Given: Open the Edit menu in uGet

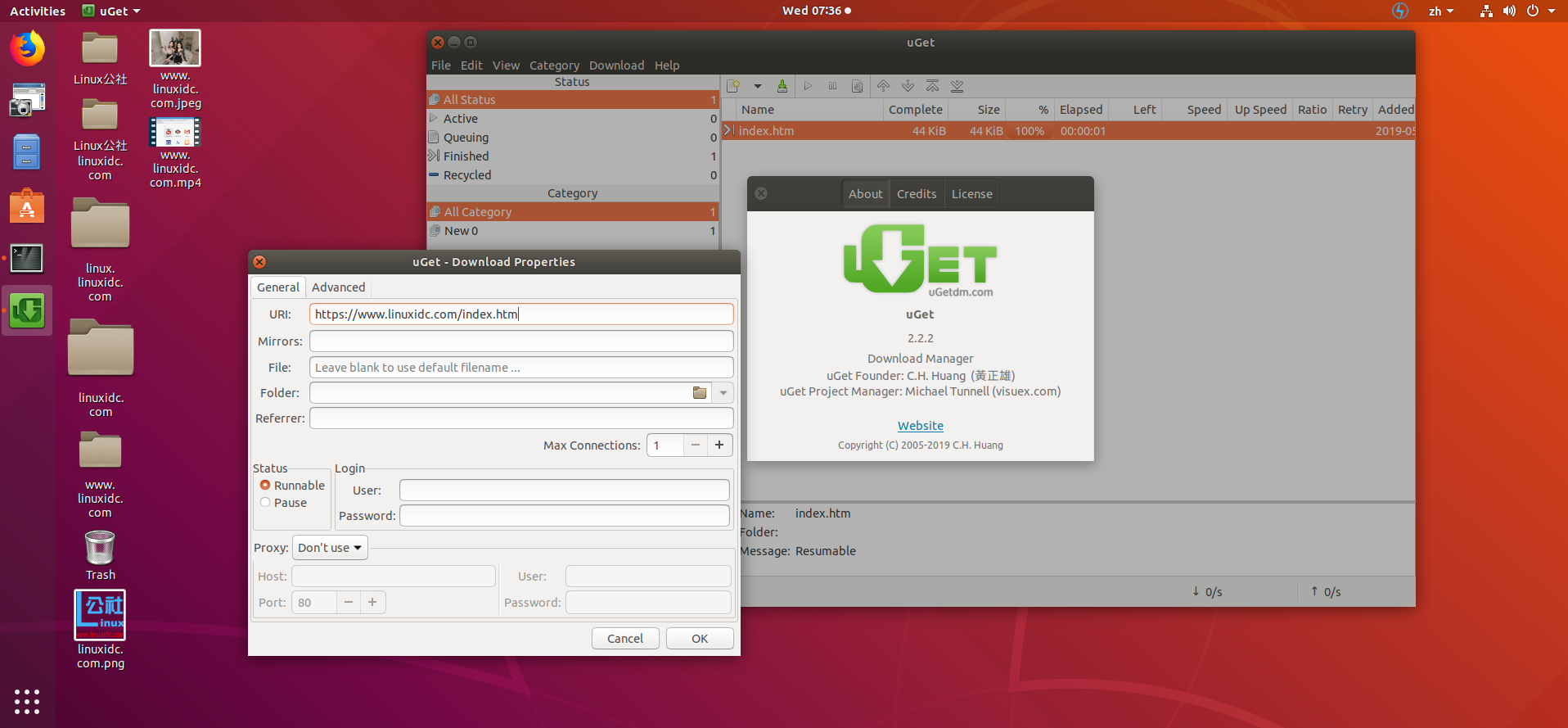Looking at the screenshot, I should [x=471, y=66].
